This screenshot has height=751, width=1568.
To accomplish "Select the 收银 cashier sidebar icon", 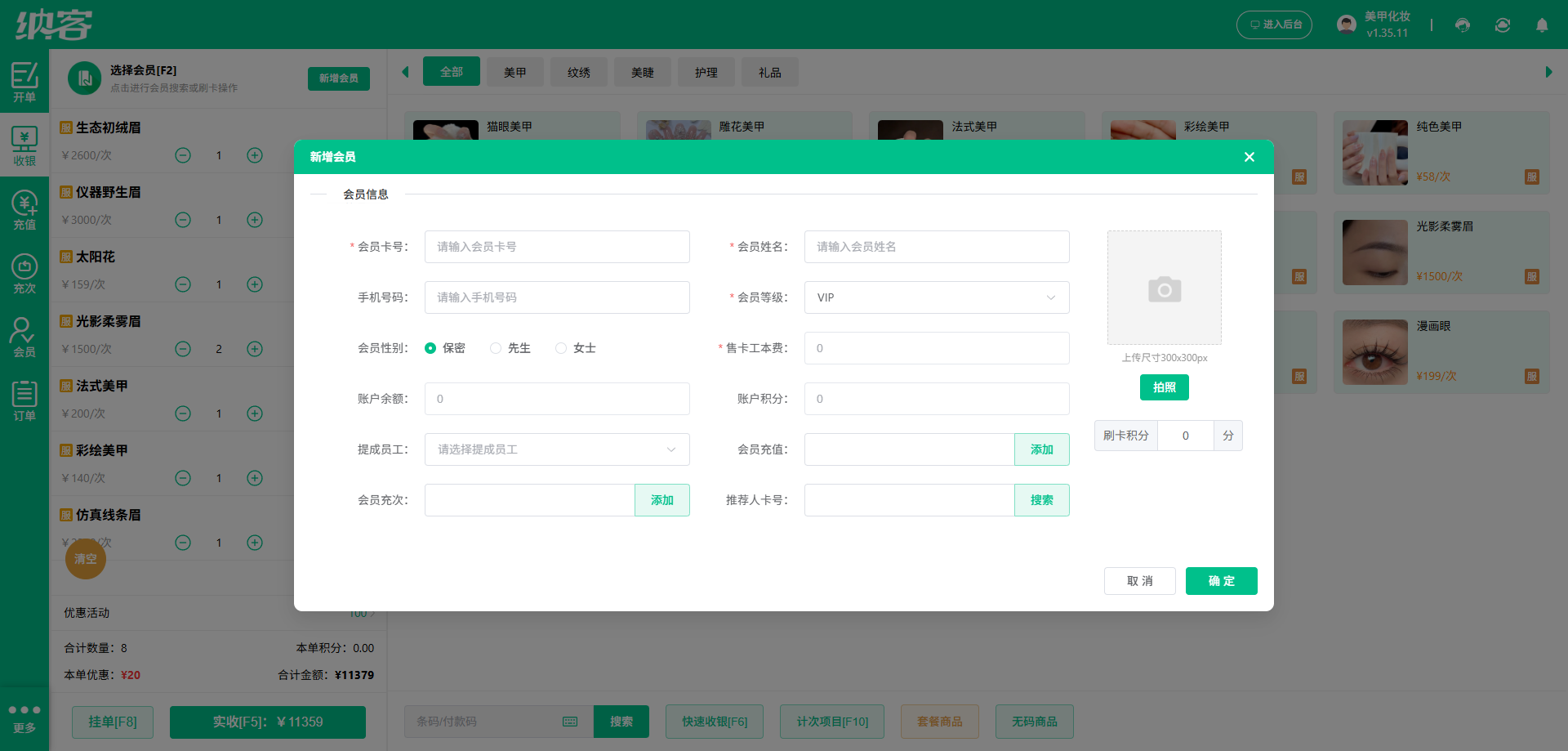I will (24, 146).
